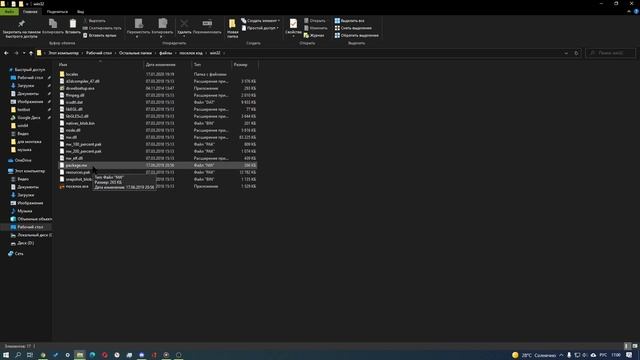The image size is (640, 360).
Task: Go forward with the right arrow
Action: (x=16, y=53)
